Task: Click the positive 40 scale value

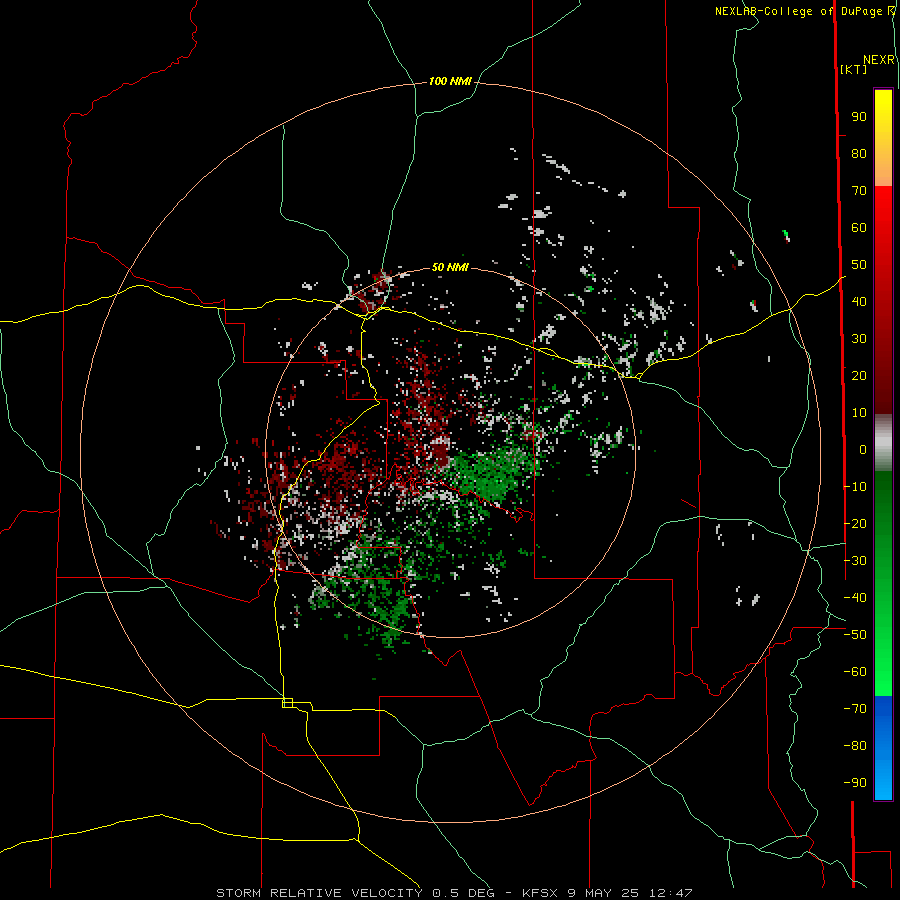Action: pyautogui.click(x=859, y=301)
